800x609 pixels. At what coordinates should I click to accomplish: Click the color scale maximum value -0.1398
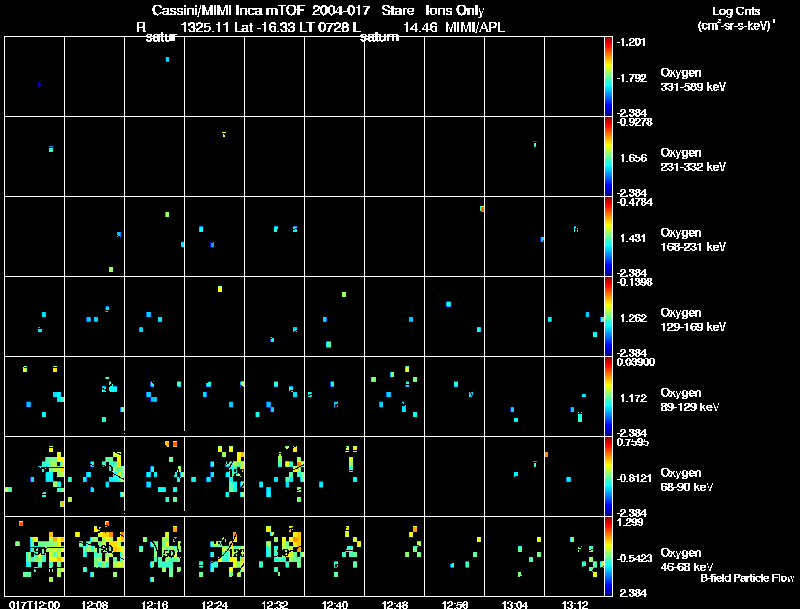[x=635, y=282]
